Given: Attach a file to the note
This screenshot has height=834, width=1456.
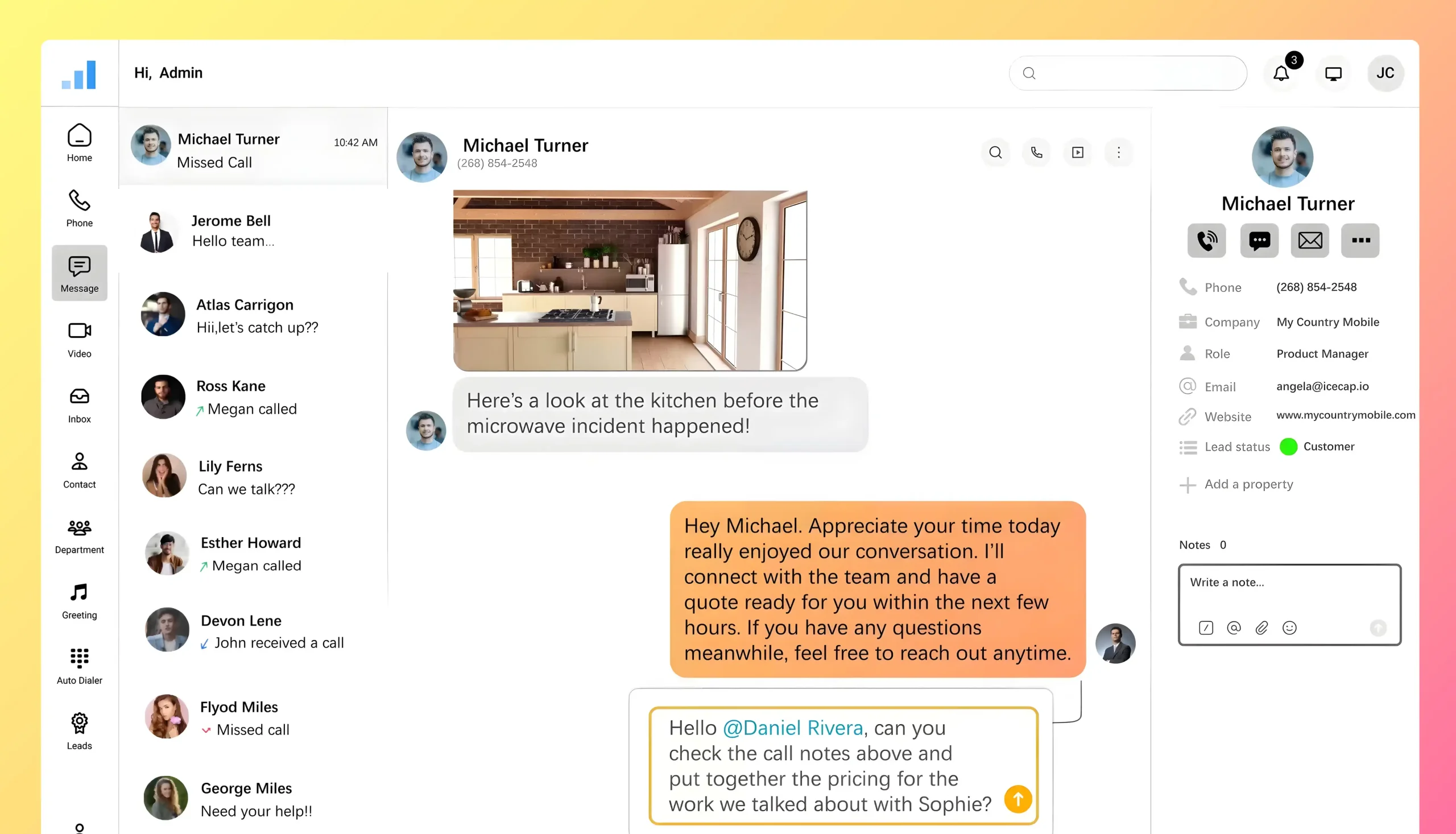Looking at the screenshot, I should tap(1261, 628).
